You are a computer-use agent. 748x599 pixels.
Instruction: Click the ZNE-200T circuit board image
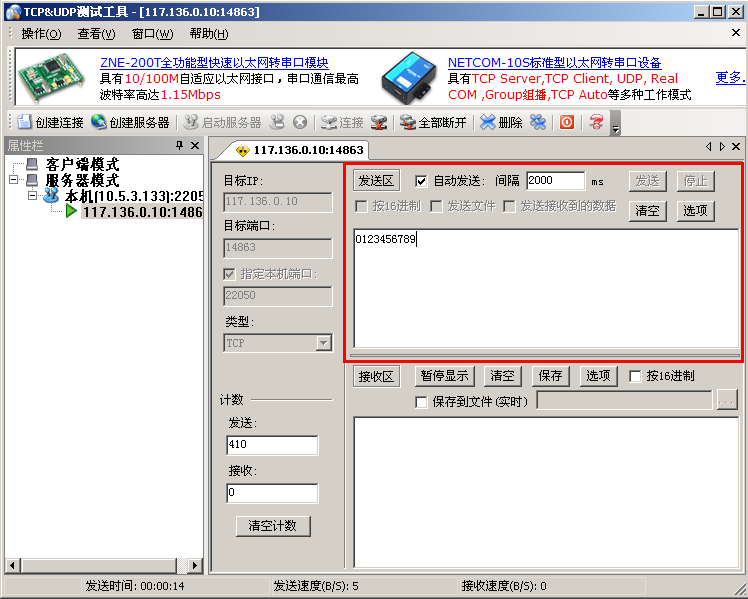(51, 76)
